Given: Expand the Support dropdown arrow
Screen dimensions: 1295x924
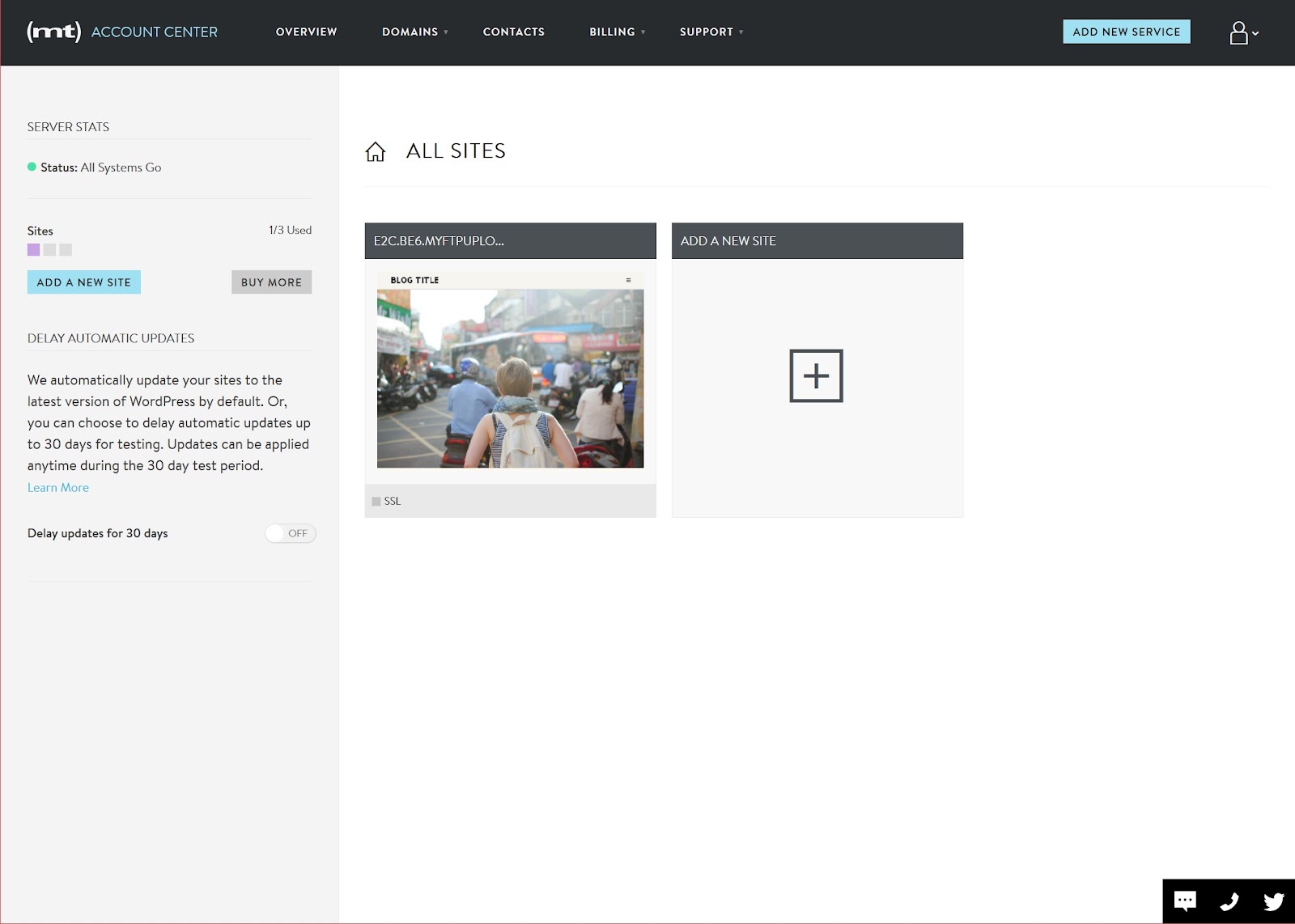Looking at the screenshot, I should [741, 32].
